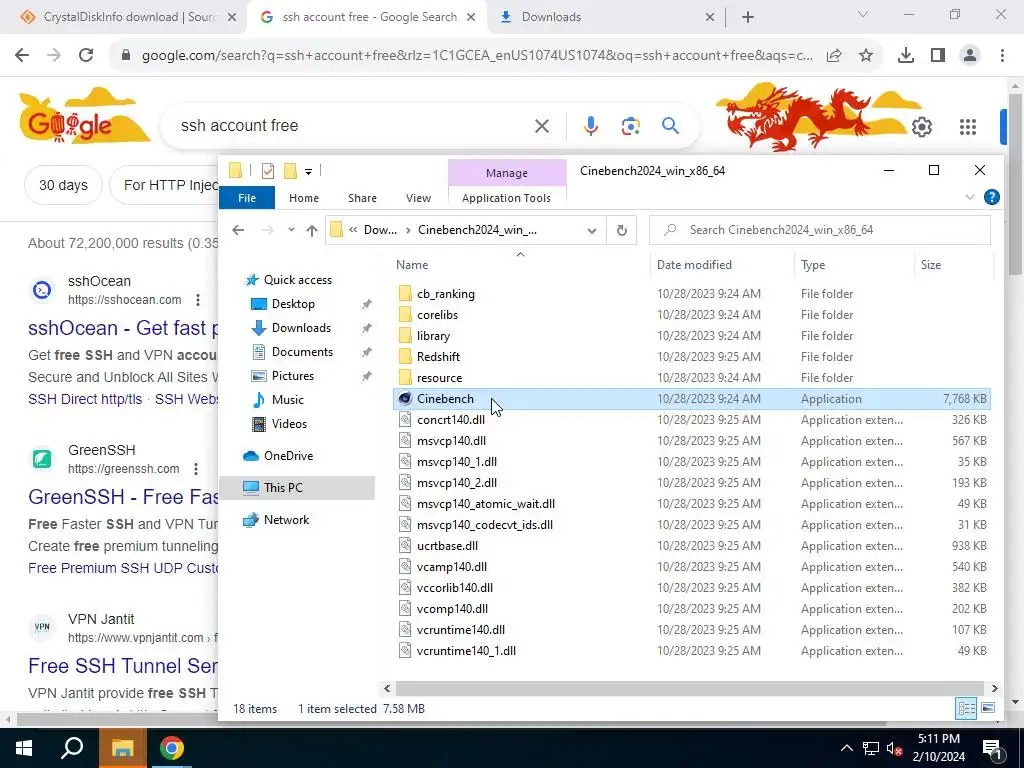Open address bar history dropdown
Image resolution: width=1024 pixels, height=768 pixels.
coord(592,230)
